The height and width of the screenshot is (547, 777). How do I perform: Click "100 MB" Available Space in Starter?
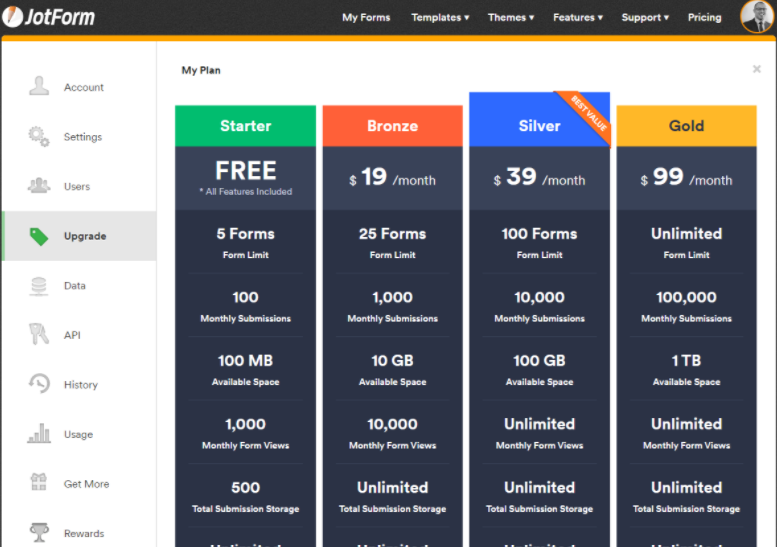[245, 361]
